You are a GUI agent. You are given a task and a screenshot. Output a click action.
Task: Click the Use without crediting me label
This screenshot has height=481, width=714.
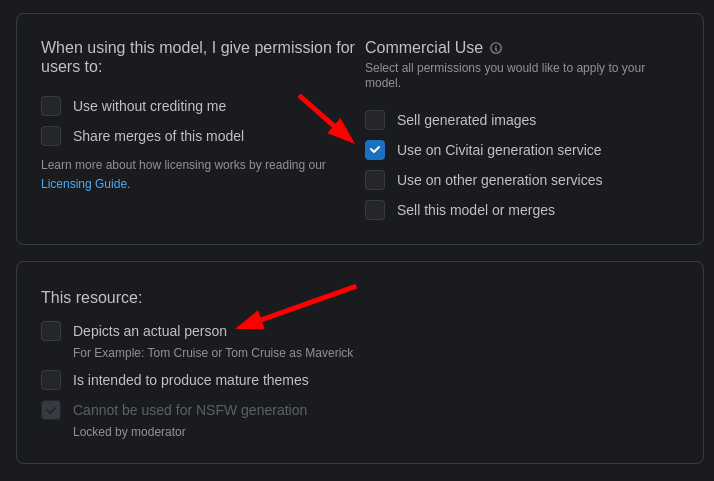coord(149,106)
